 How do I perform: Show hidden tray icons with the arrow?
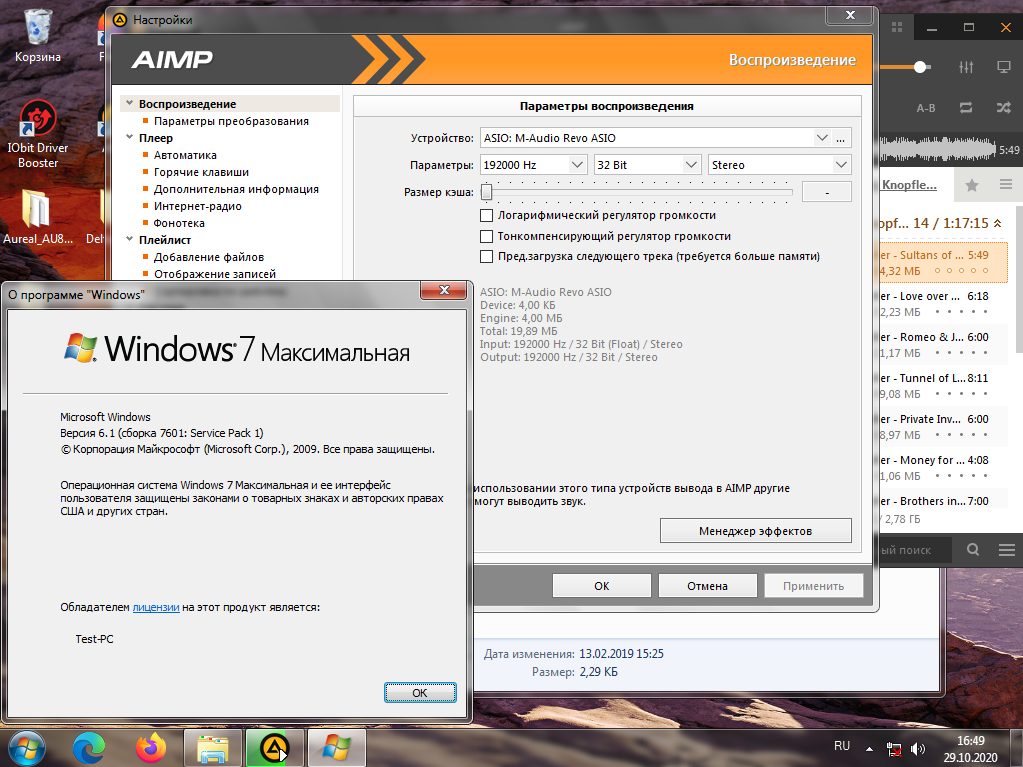pyautogui.click(x=869, y=749)
